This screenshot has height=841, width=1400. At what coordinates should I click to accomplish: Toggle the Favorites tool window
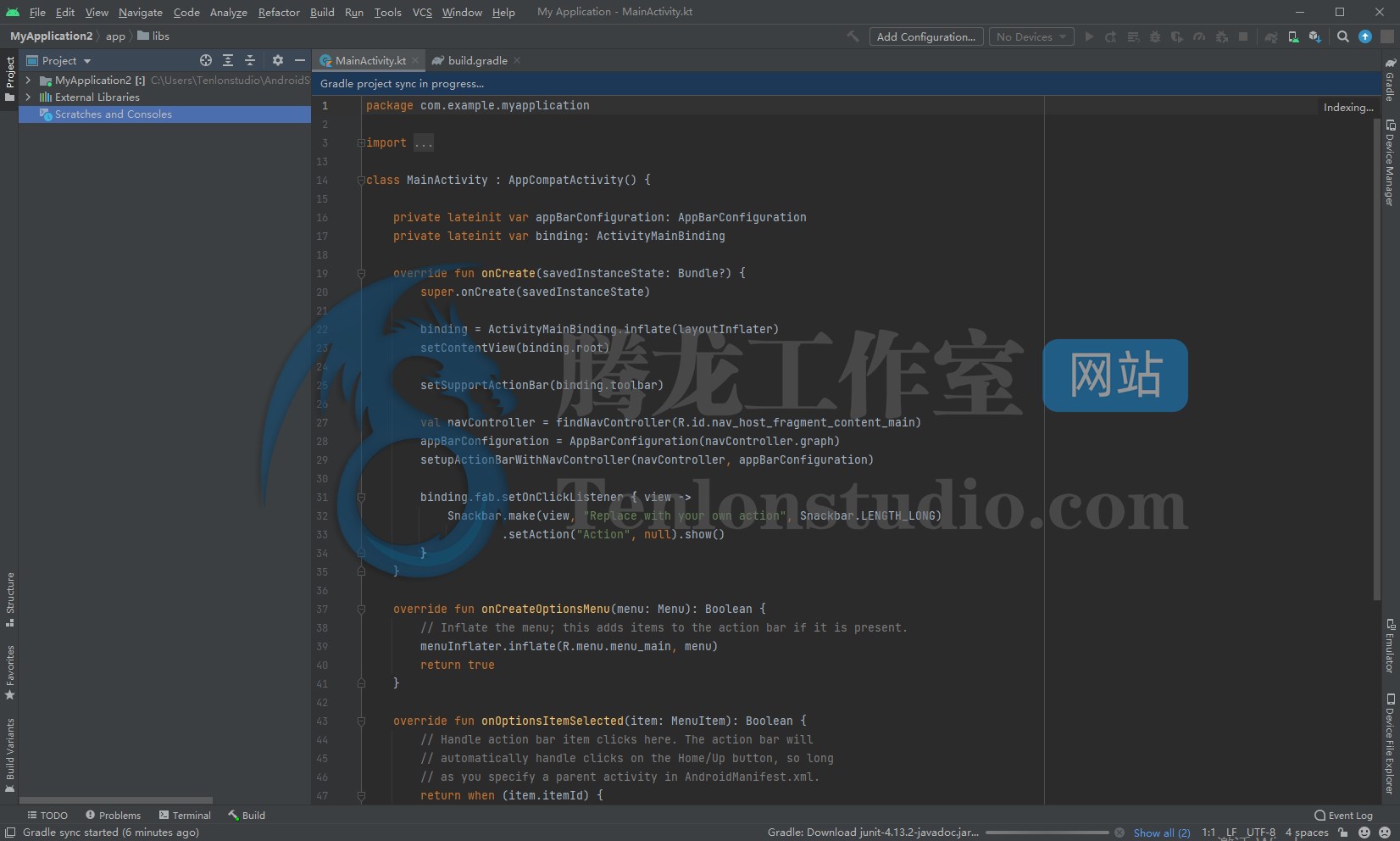pos(9,672)
